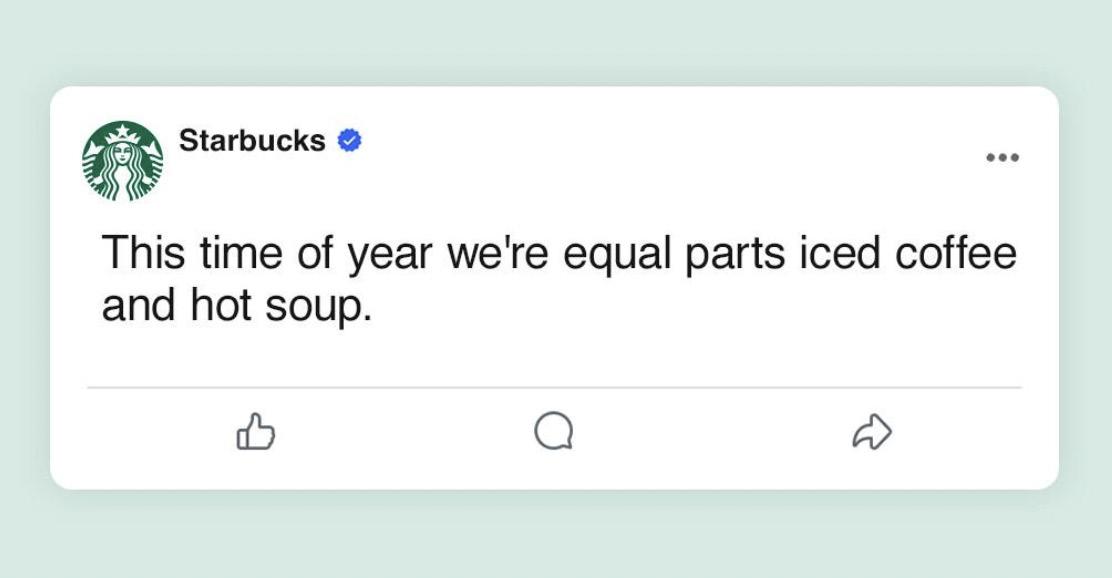Click the divider line above action icons
The width and height of the screenshot is (1112, 578).
pos(554,388)
